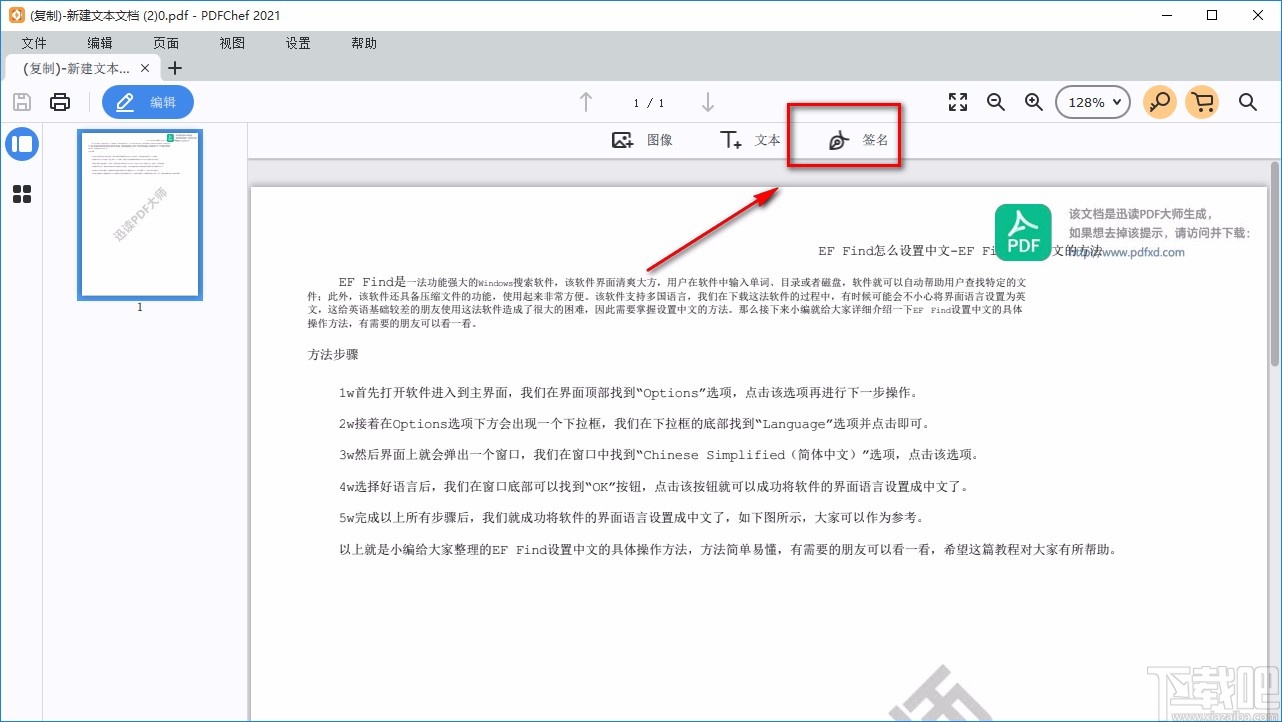Open the 128% zoom level dropdown

point(1092,101)
